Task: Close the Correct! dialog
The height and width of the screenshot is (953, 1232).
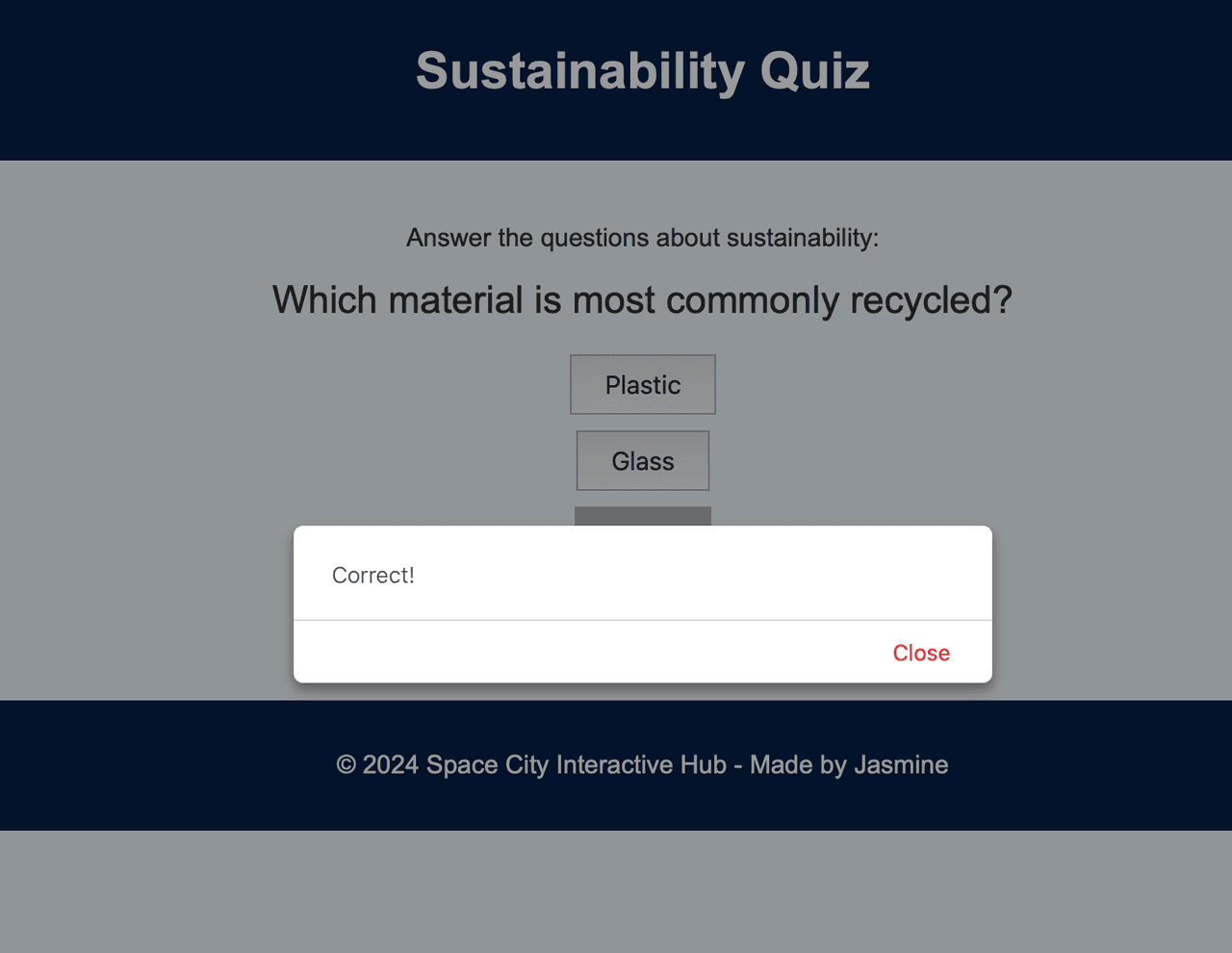Action: tap(921, 653)
